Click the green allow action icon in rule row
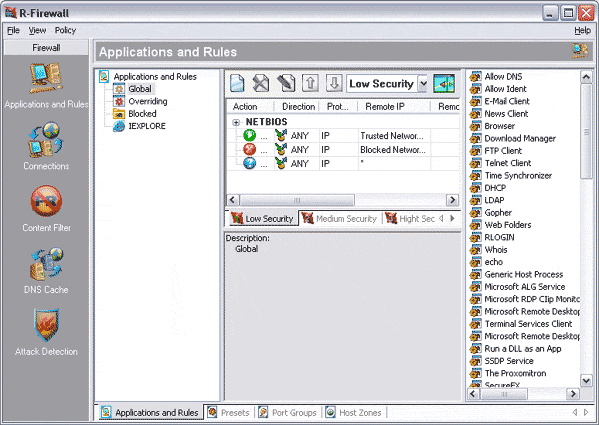 [249, 135]
